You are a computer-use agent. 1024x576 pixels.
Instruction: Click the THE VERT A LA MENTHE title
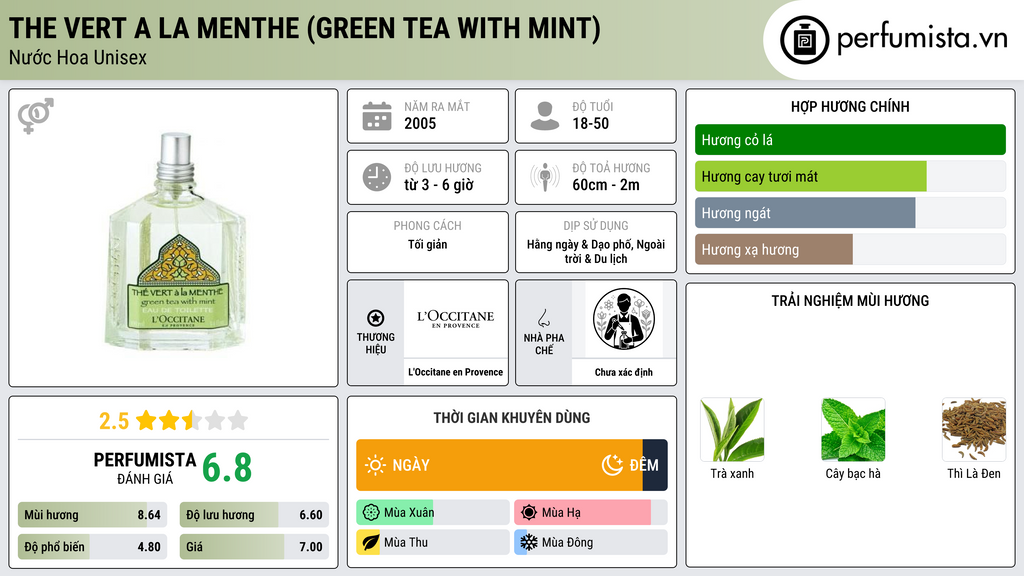coord(304,28)
